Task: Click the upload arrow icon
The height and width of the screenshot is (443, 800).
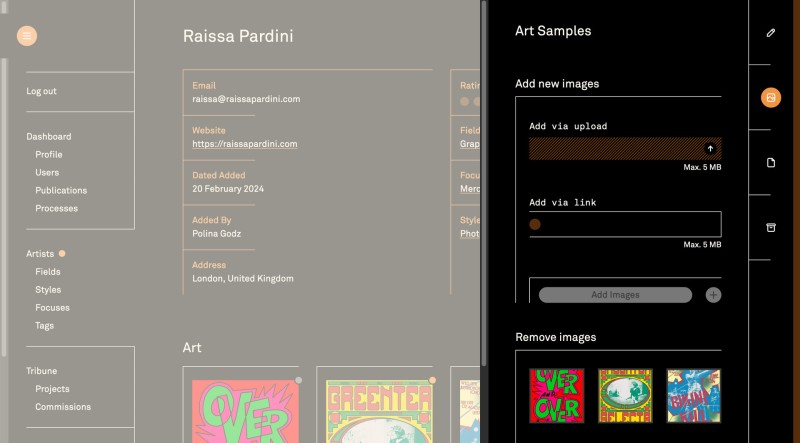Action: 710,149
